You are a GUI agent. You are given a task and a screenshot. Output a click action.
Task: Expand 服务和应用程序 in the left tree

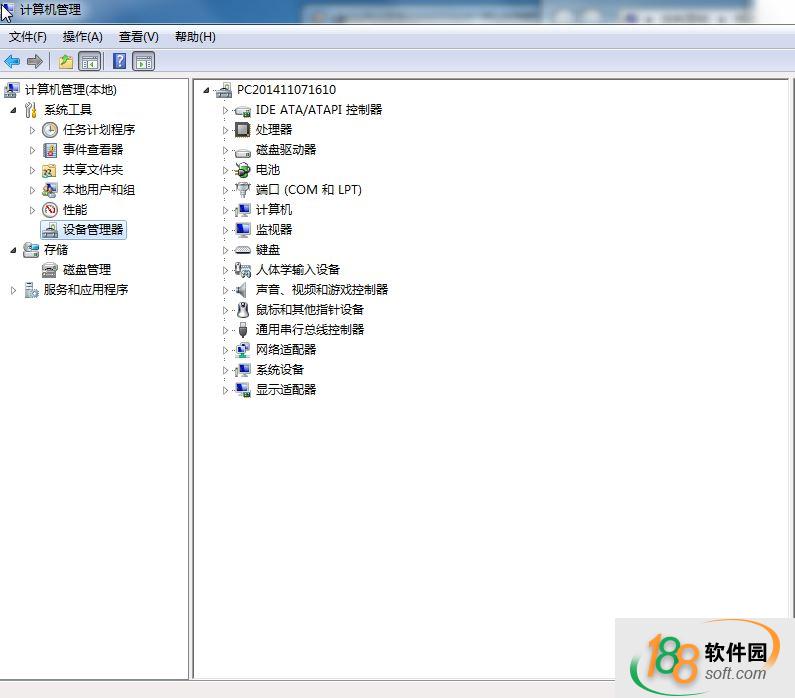(x=13, y=290)
